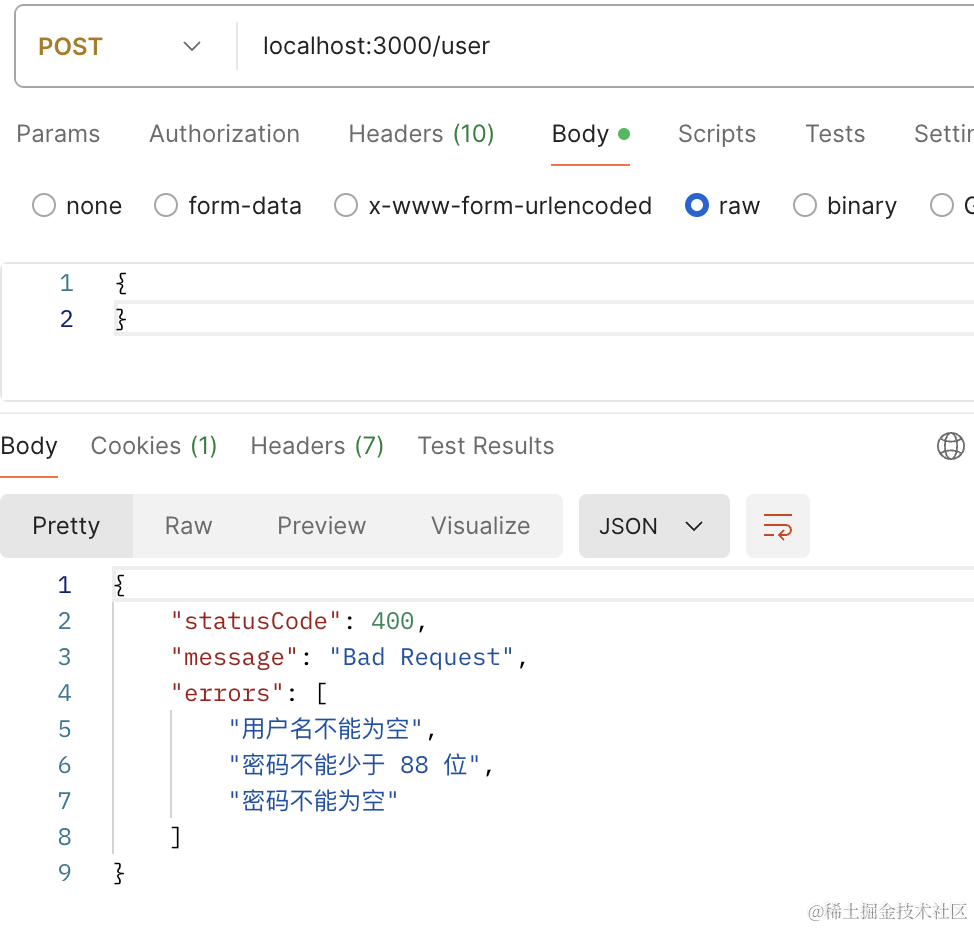Go to the Scripts tab
The image size is (974, 928).
(716, 134)
